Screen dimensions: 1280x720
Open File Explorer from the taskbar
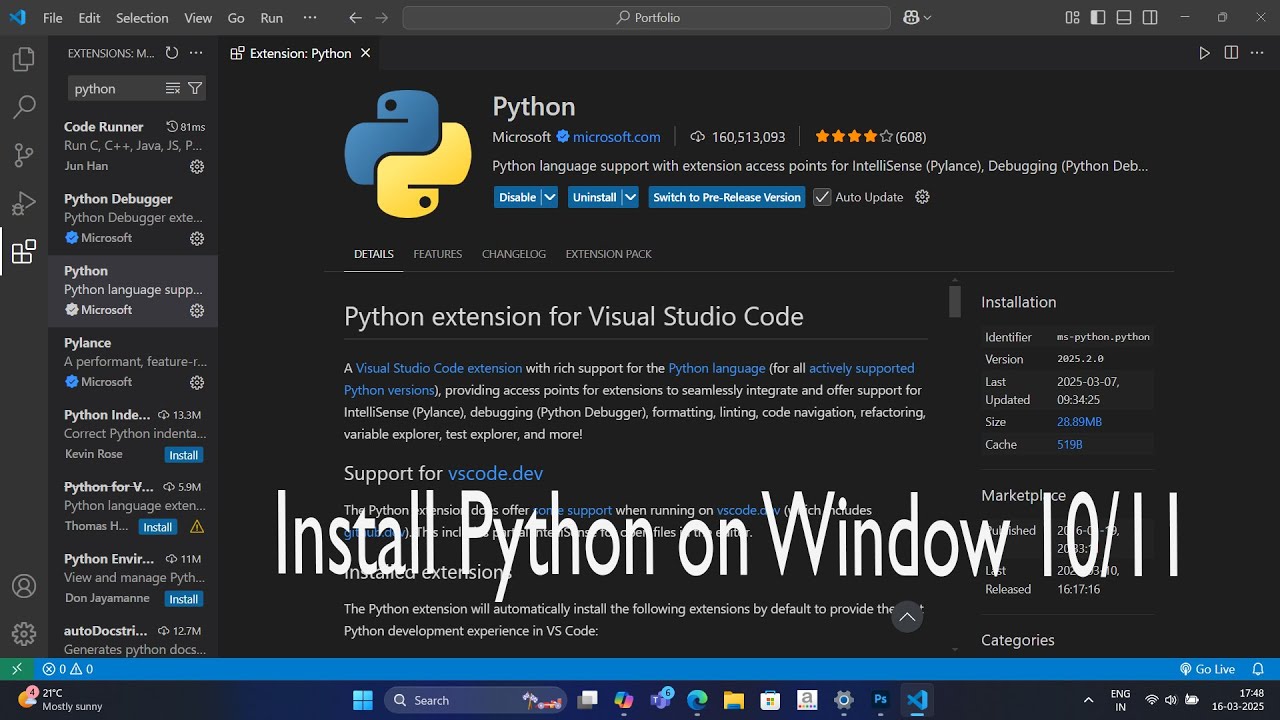pos(733,700)
